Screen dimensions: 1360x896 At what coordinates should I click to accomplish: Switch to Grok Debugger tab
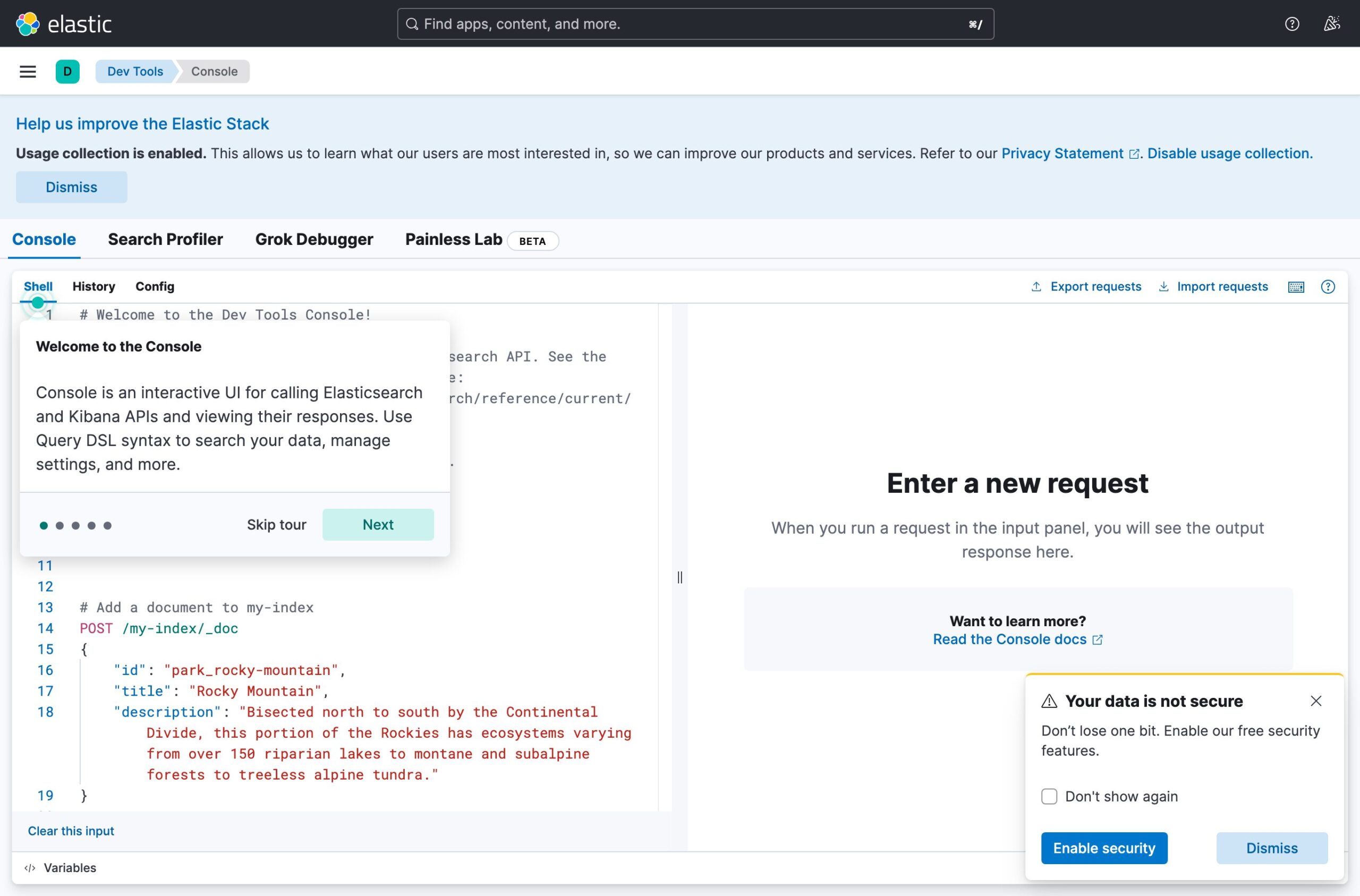point(314,240)
